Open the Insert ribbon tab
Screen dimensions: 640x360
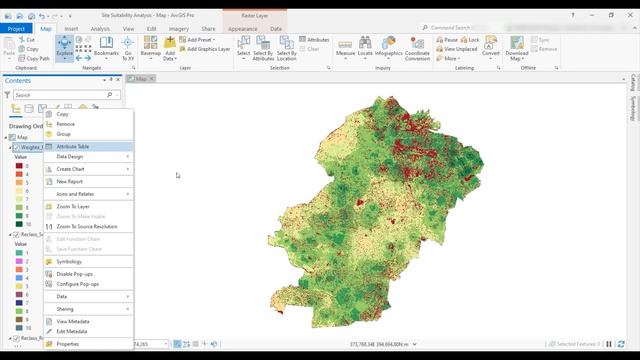(71, 29)
